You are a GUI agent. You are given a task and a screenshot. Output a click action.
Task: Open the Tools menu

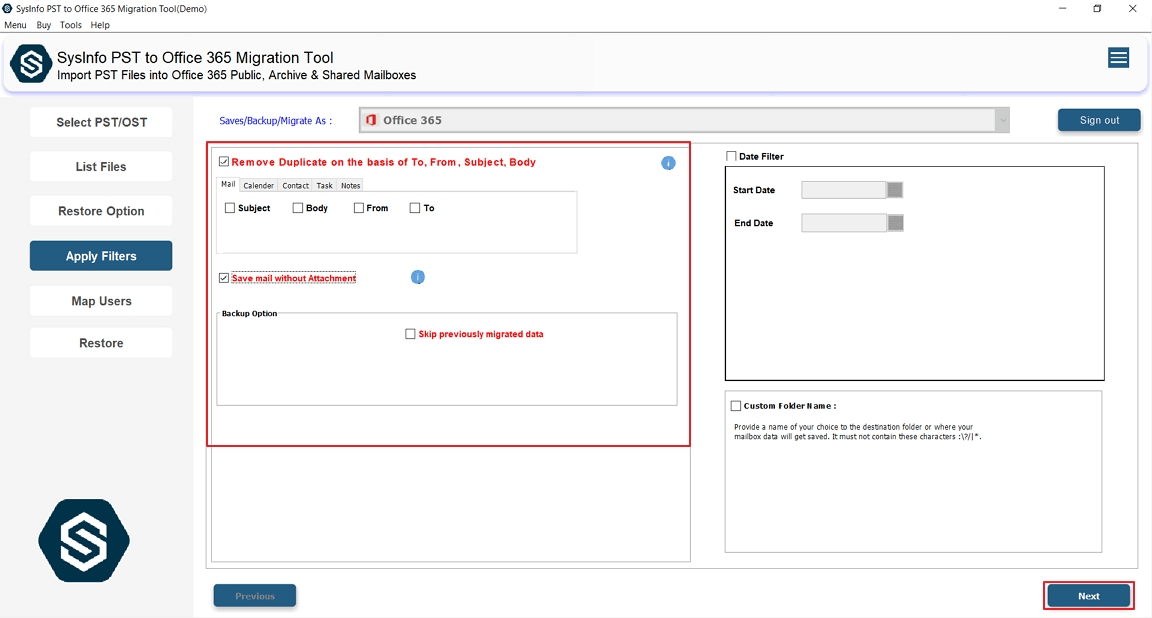71,25
